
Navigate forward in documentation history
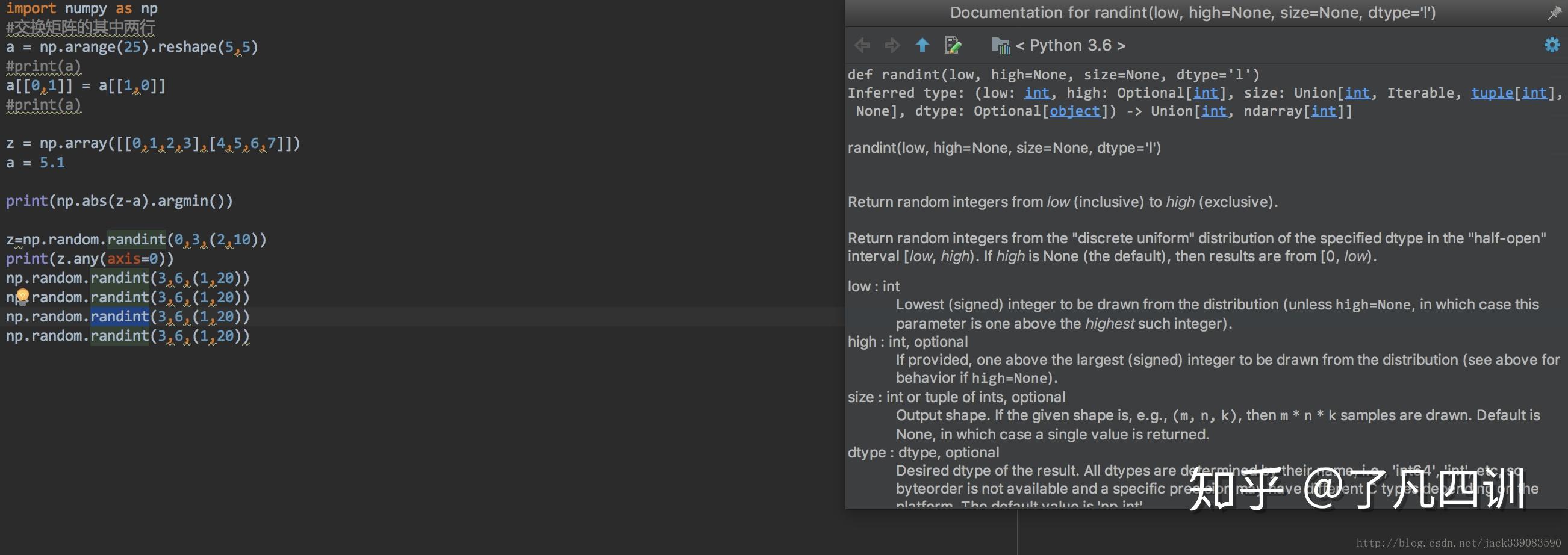tap(892, 45)
